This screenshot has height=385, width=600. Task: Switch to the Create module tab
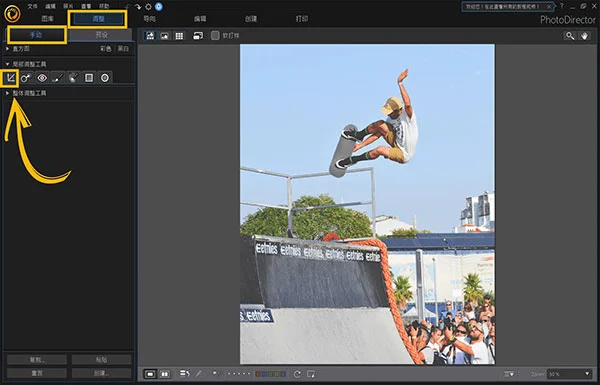click(251, 19)
